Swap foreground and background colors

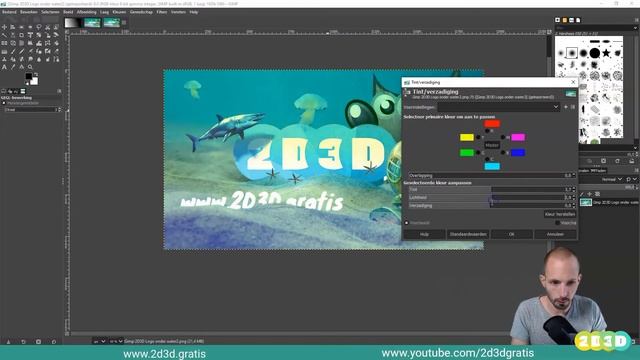36,74
